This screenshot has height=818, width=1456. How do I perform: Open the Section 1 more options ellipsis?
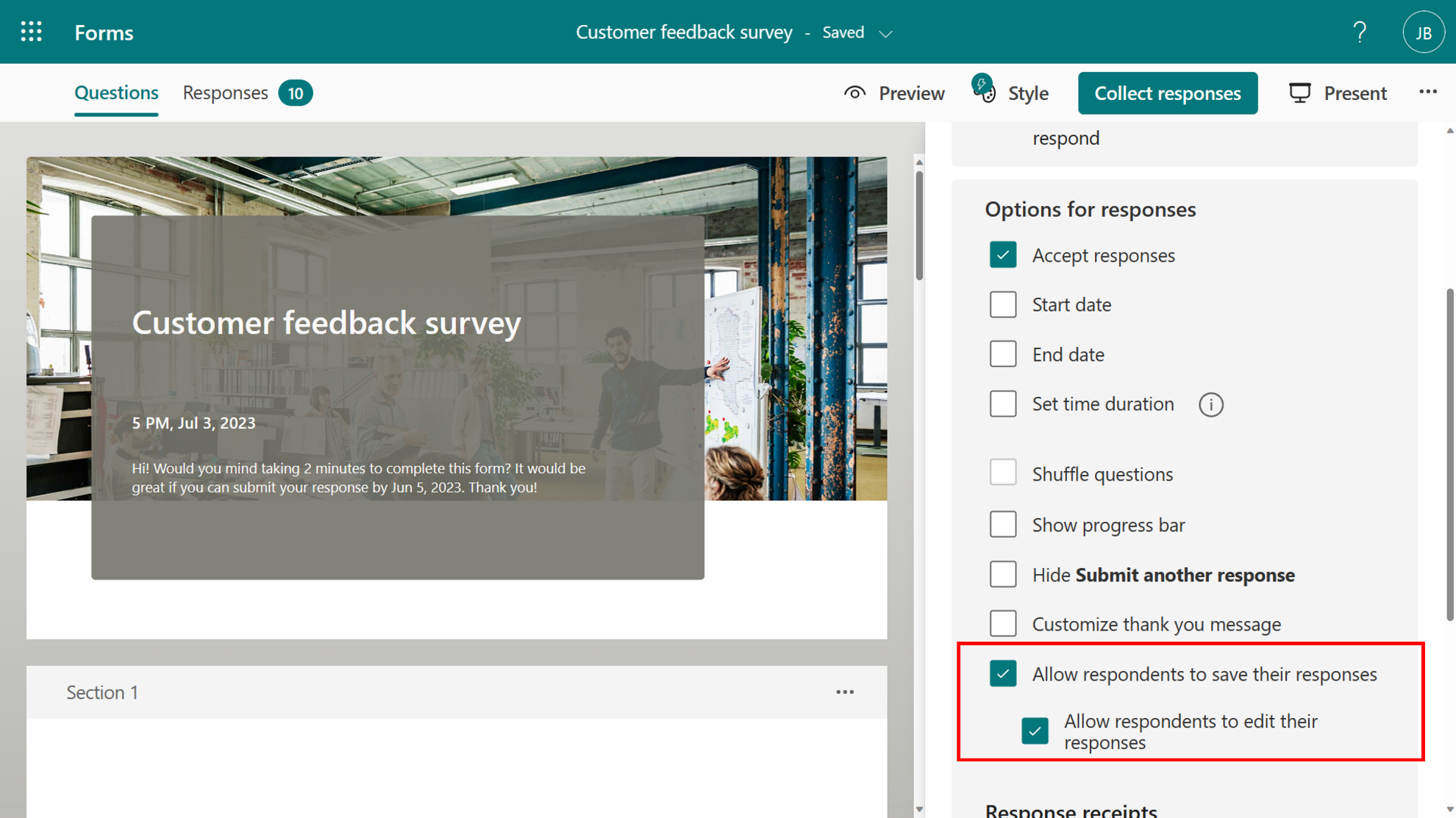(x=845, y=692)
